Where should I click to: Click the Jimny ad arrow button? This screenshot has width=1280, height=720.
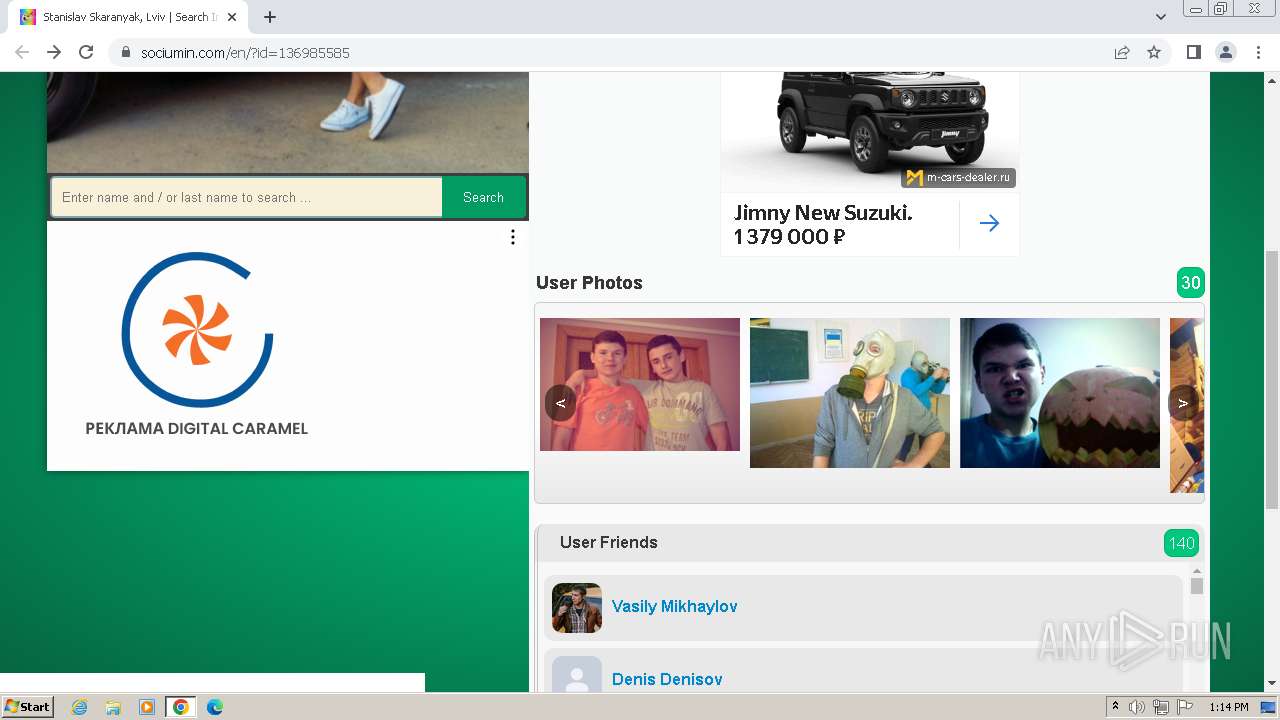pyautogui.click(x=989, y=223)
